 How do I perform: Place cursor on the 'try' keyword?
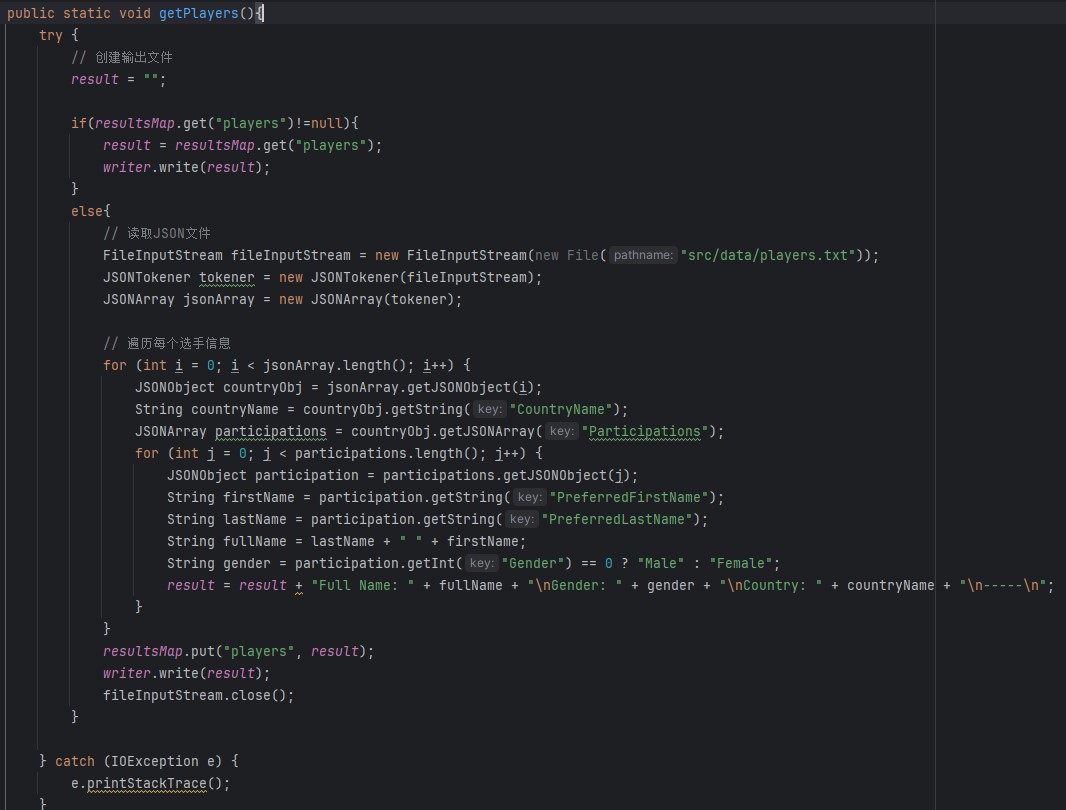(51, 35)
